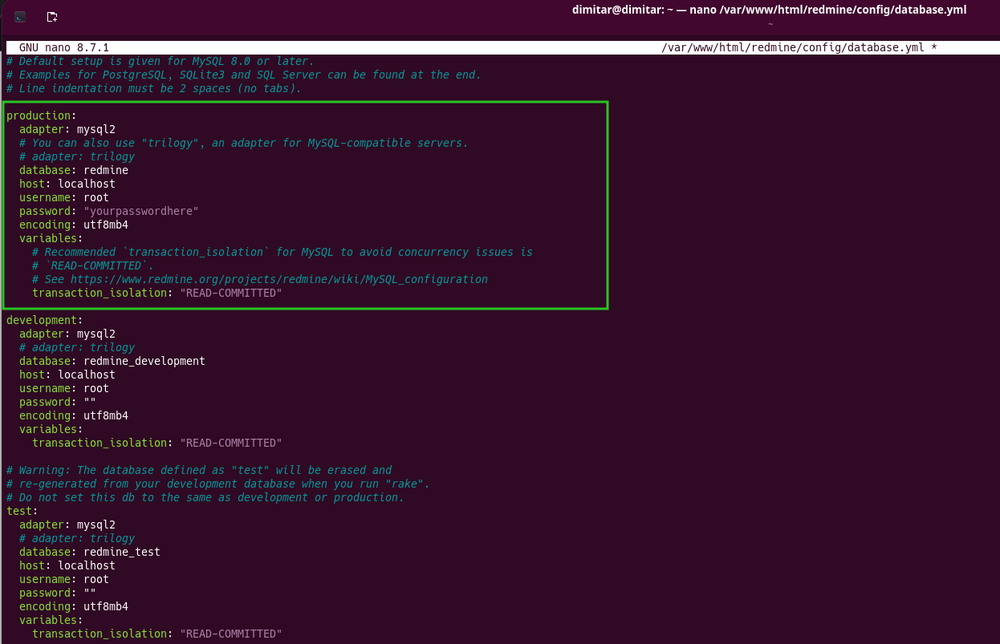Click the "yourpasswordhere" password value
This screenshot has height=644, width=1000.
click(141, 211)
